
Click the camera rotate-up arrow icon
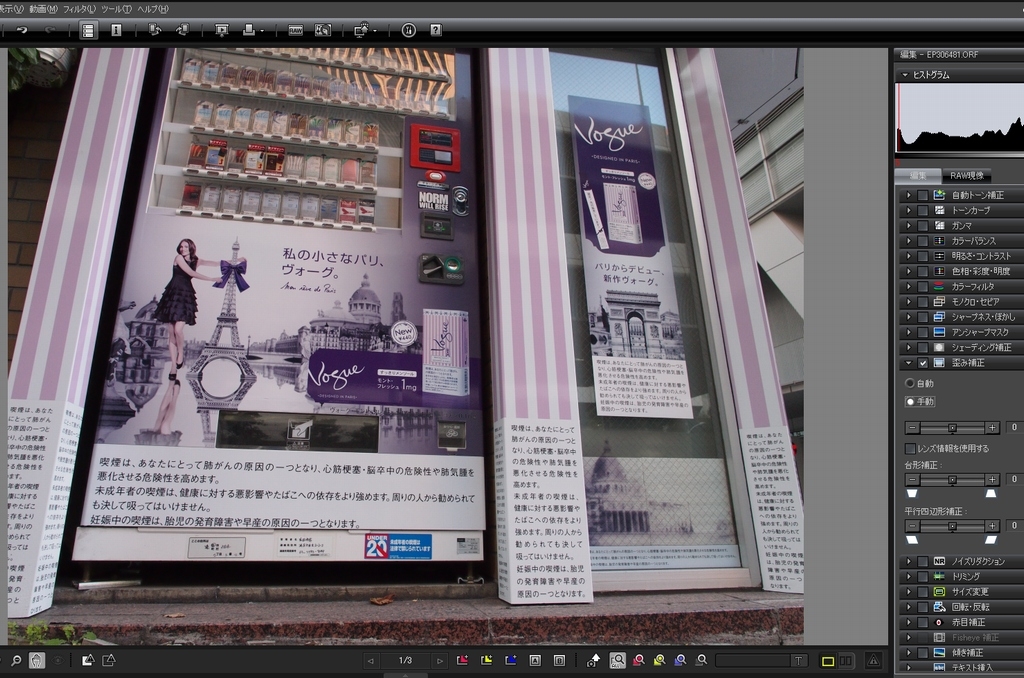coord(593,661)
